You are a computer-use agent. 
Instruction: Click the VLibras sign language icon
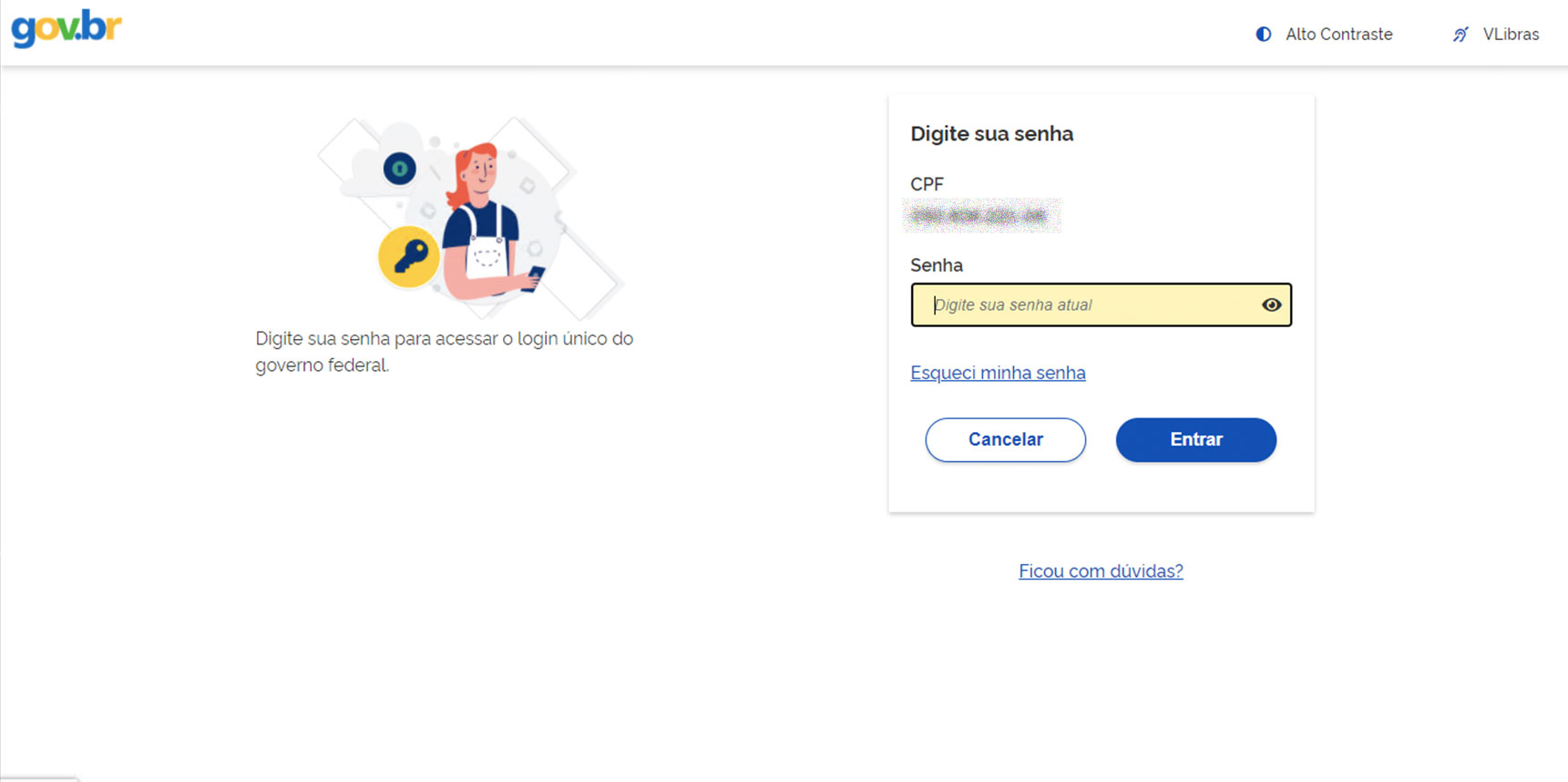[x=1460, y=35]
